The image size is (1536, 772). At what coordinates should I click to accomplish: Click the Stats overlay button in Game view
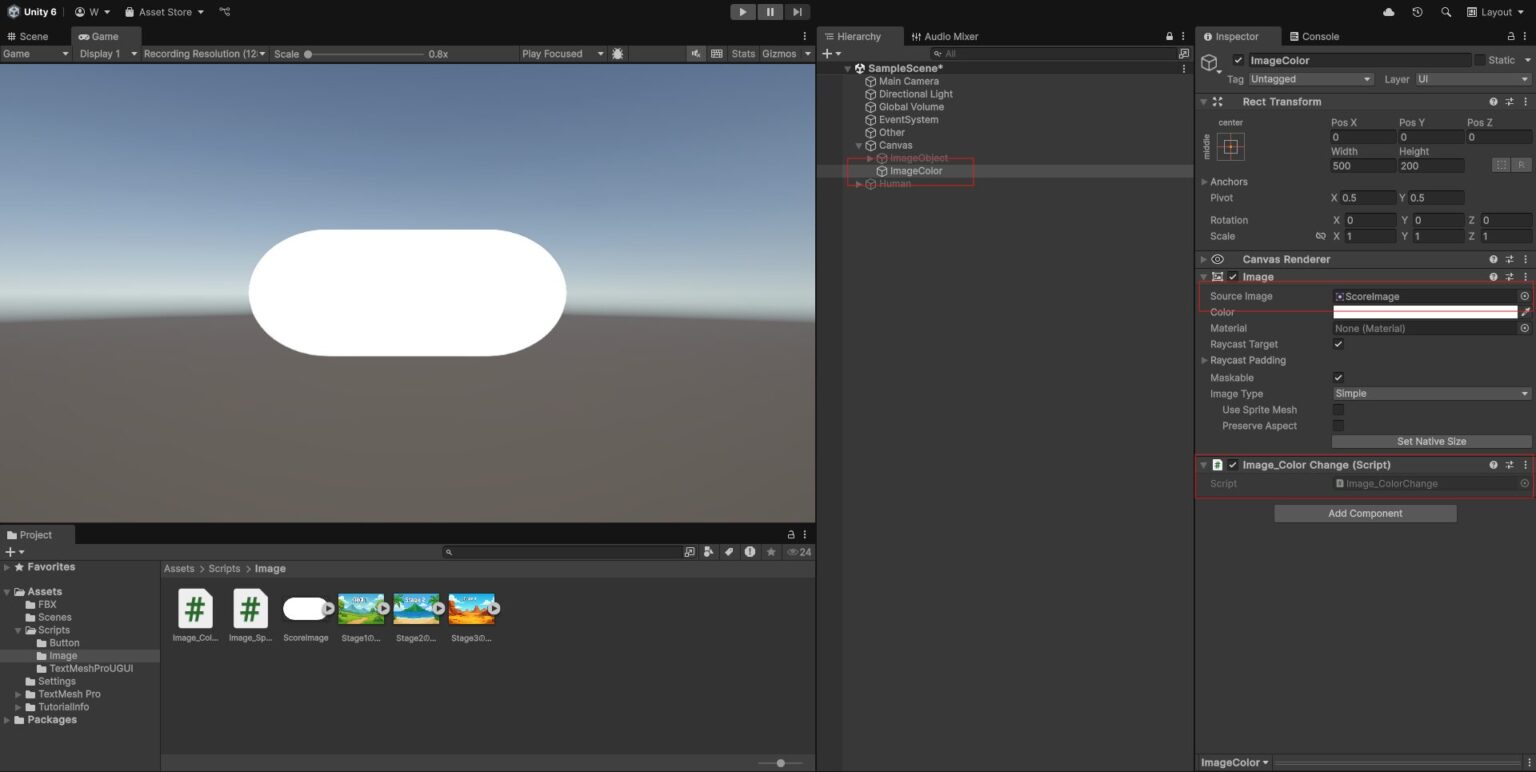[x=743, y=53]
